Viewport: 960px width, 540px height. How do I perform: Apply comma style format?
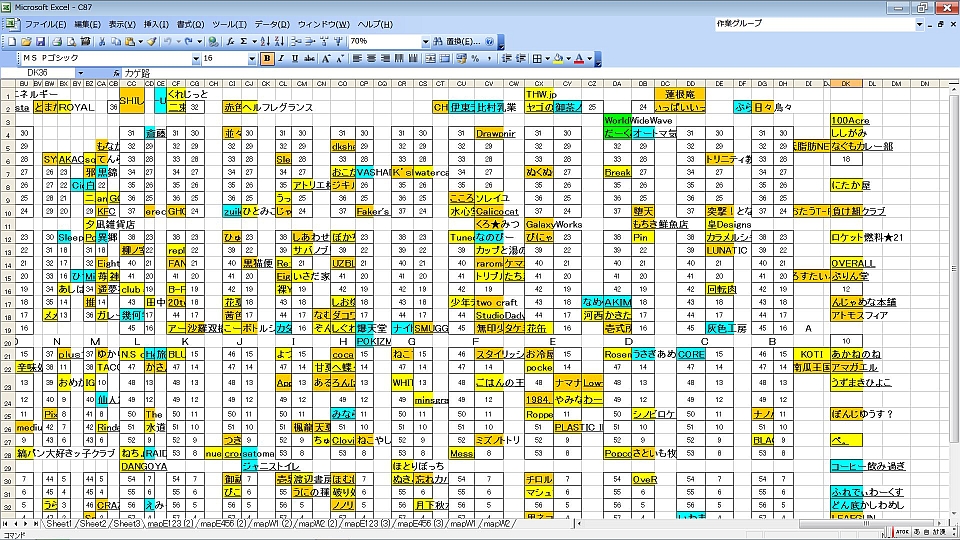(489, 59)
